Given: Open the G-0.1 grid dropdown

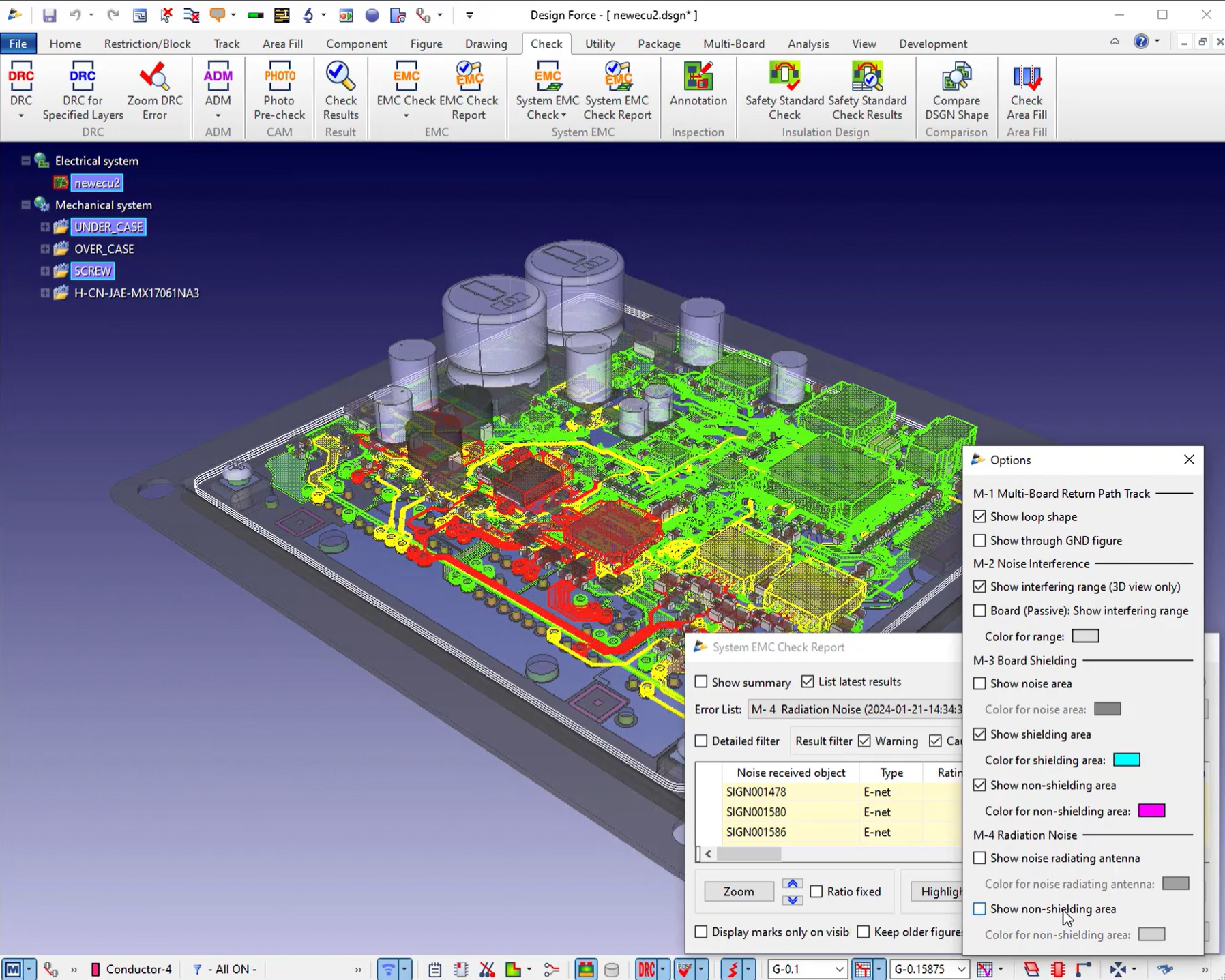Looking at the screenshot, I should pos(839,969).
